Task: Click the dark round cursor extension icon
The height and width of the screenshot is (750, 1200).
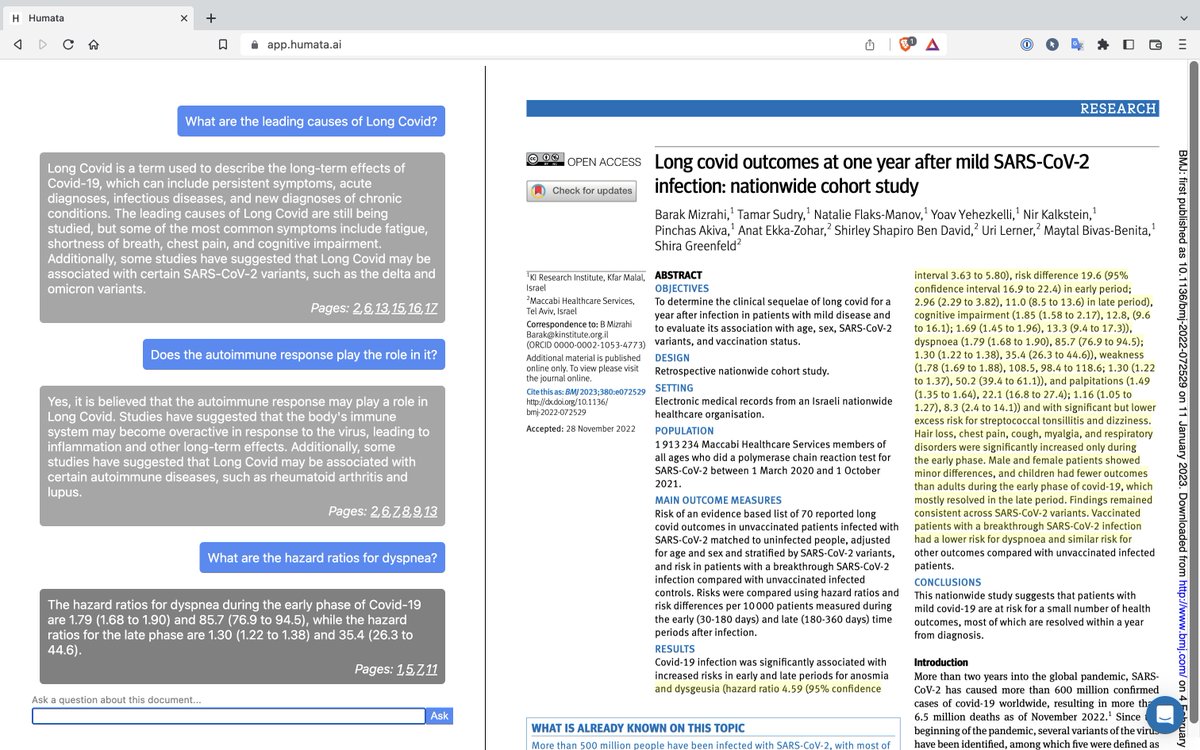Action: (x=1052, y=45)
